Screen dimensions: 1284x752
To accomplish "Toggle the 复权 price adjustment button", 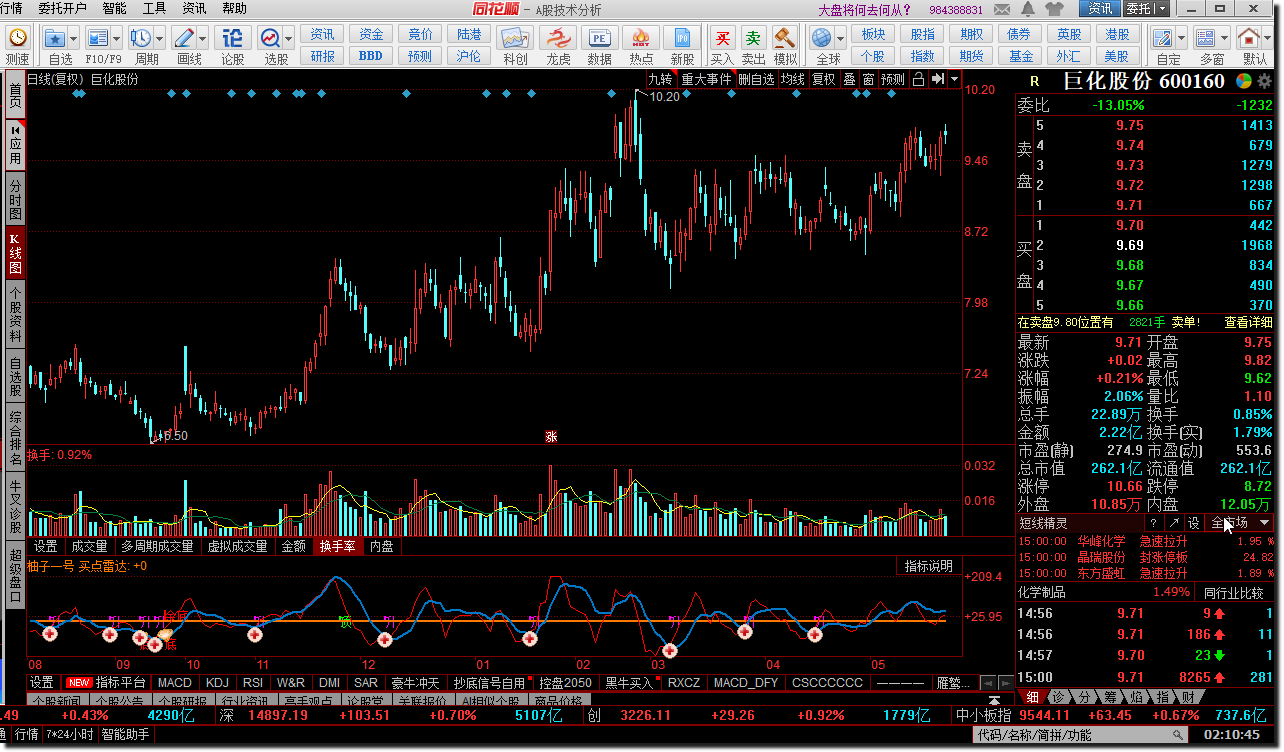I will pos(823,79).
